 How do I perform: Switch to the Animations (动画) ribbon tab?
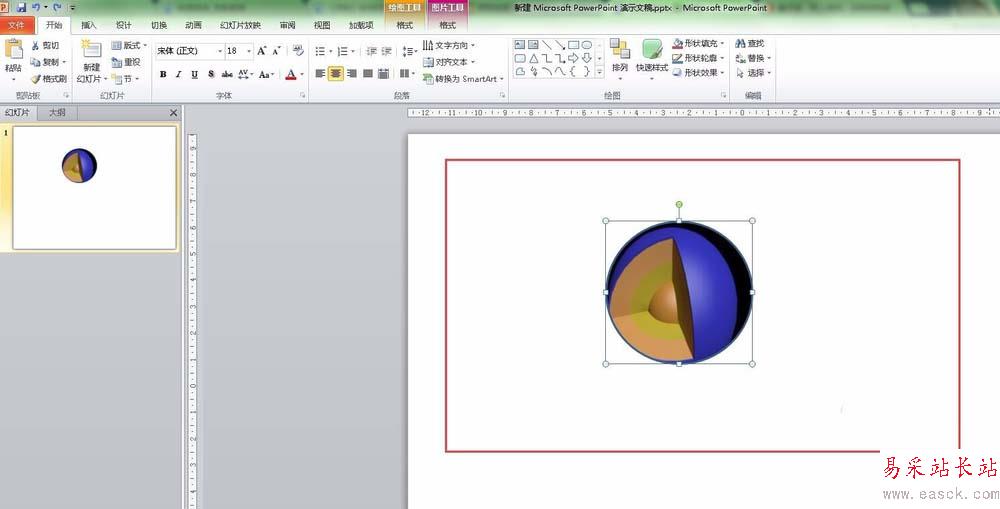click(x=193, y=25)
